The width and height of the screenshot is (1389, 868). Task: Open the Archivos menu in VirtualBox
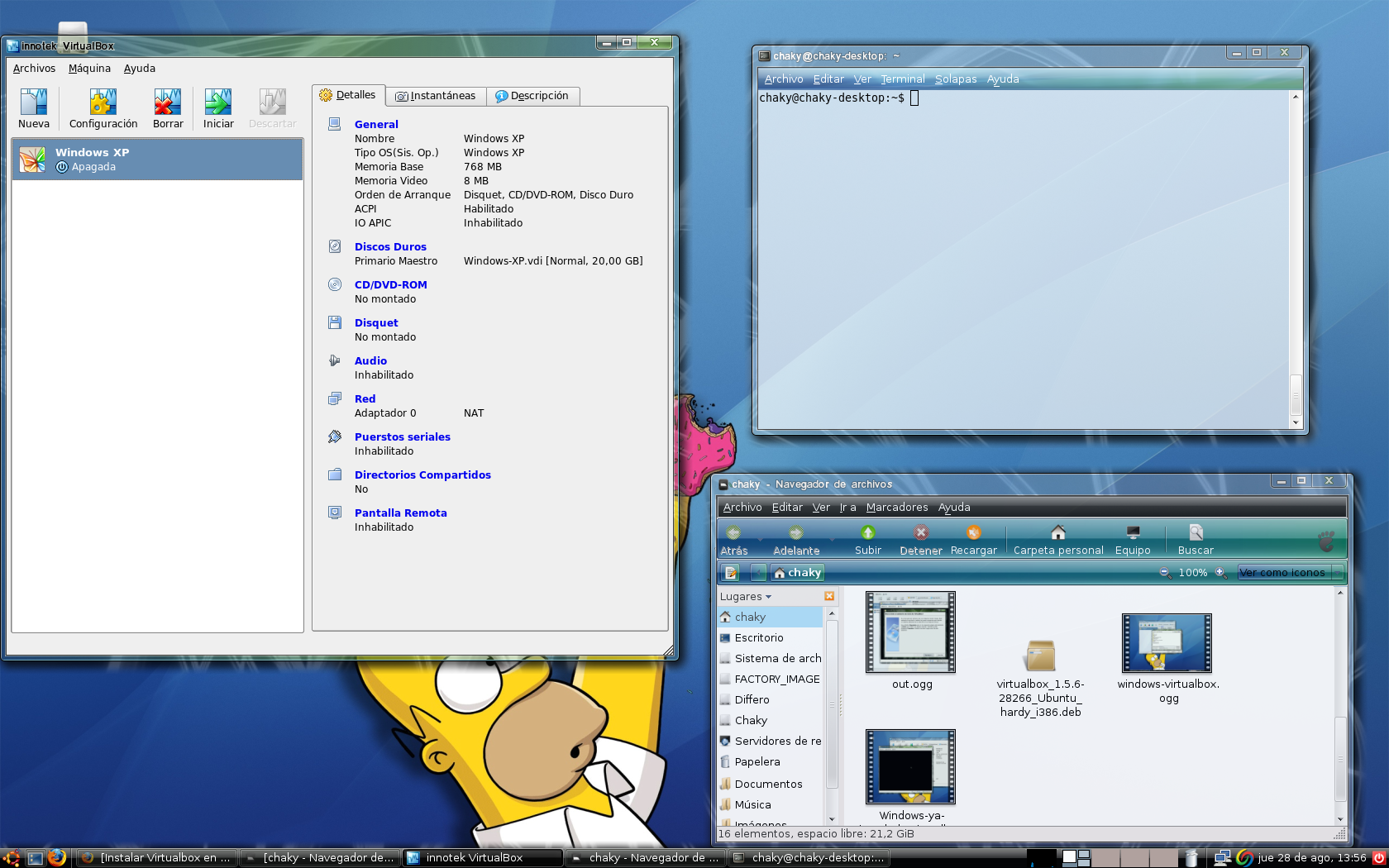[x=34, y=69]
